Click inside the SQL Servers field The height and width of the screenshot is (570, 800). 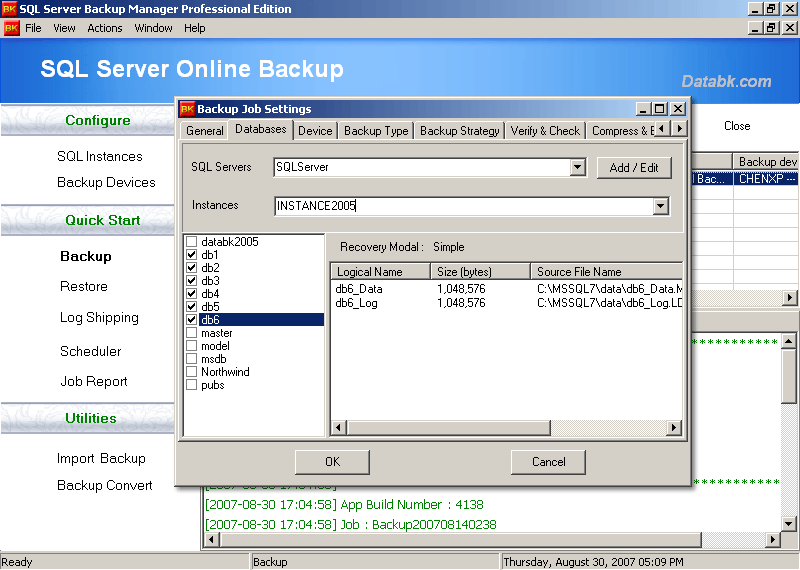[422, 167]
